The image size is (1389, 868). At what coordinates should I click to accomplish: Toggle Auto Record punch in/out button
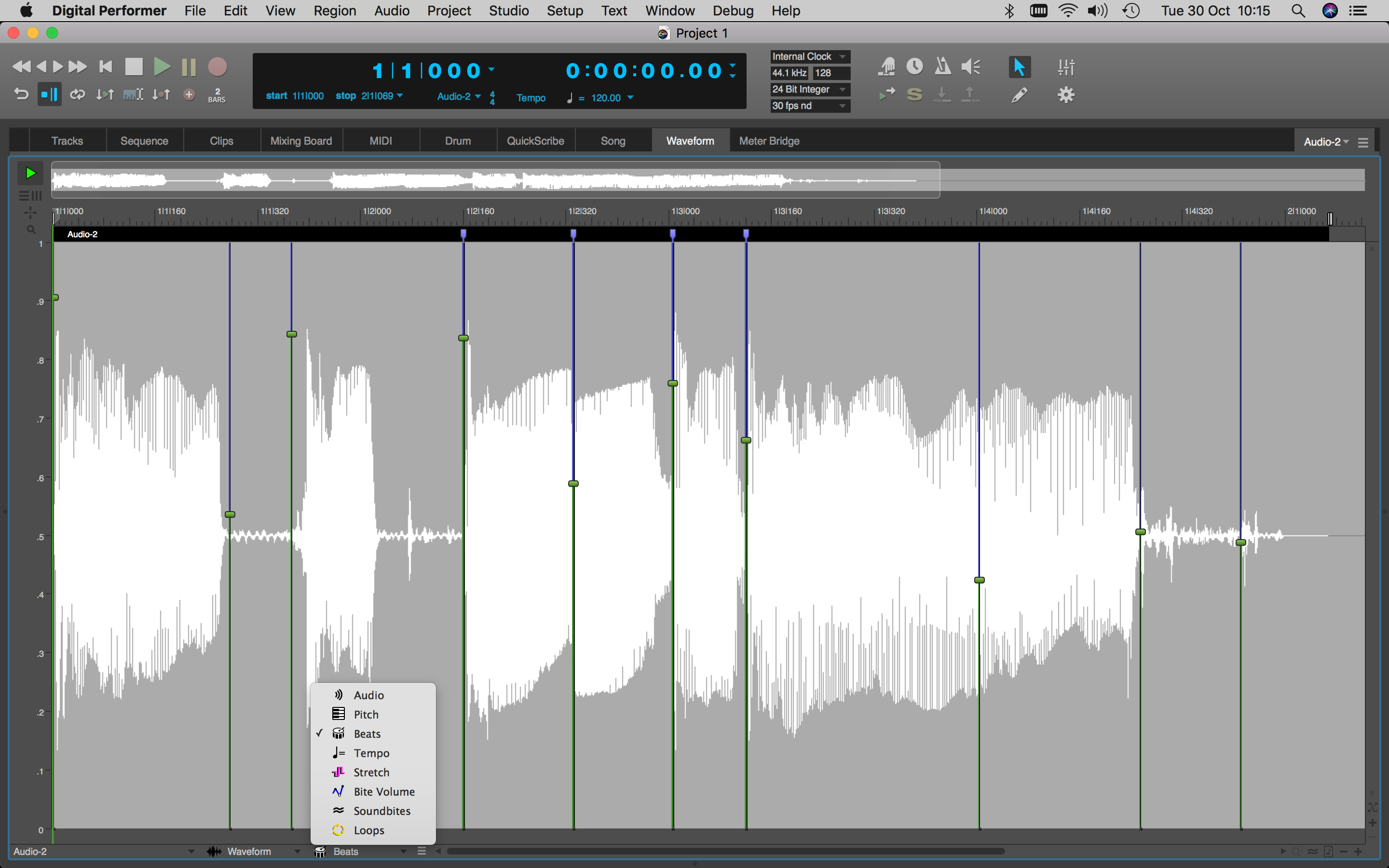pos(161,95)
